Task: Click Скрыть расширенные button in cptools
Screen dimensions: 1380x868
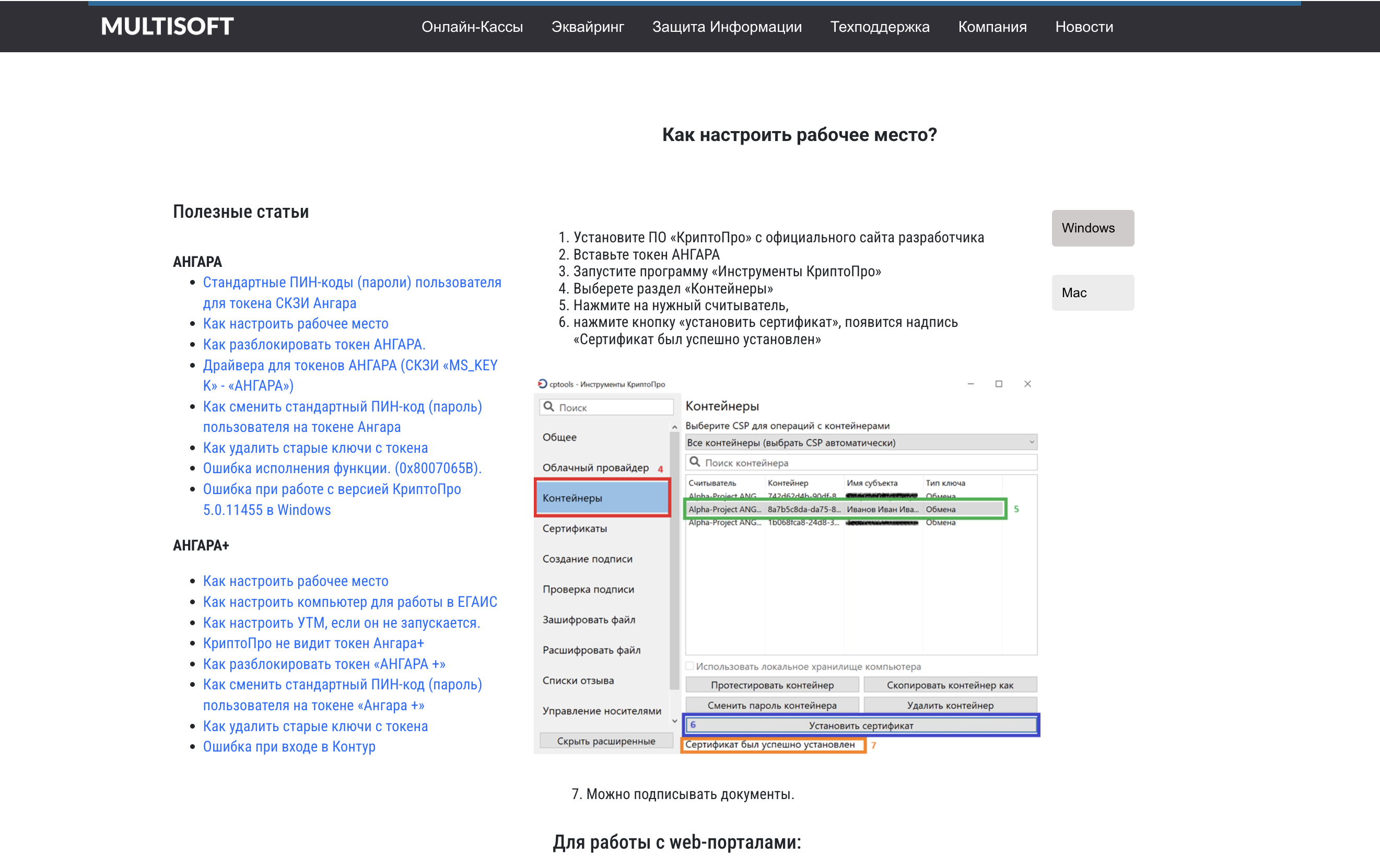Action: (x=606, y=741)
